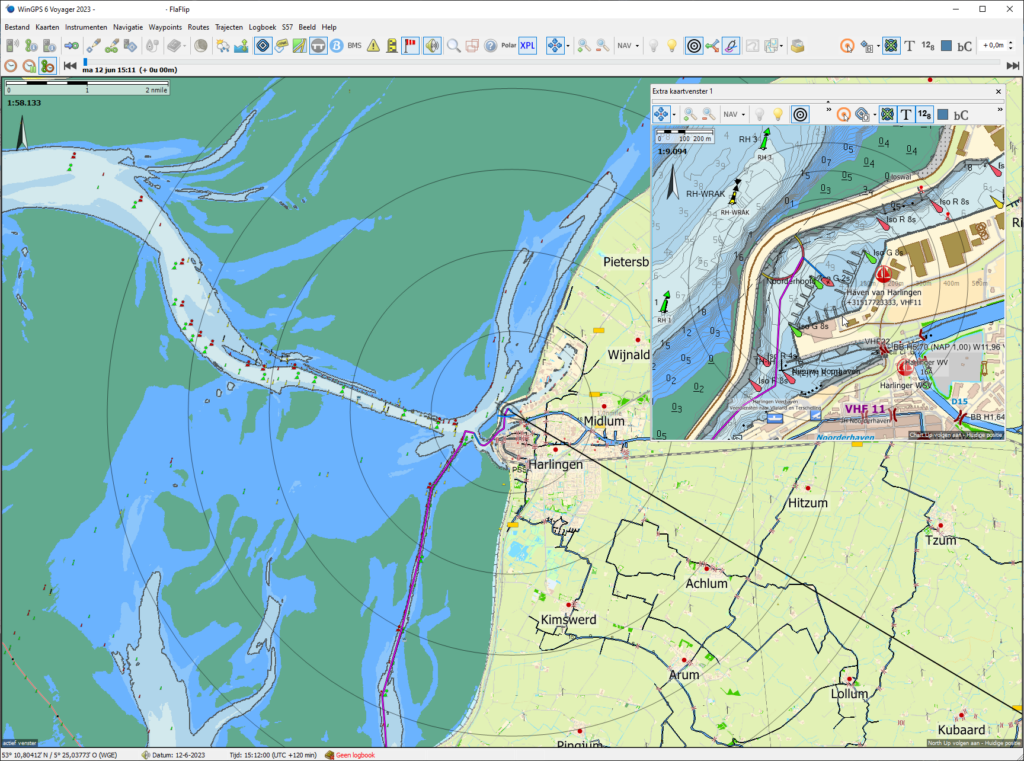Toggle the XPL button
This screenshot has height=761, width=1024.
[x=528, y=46]
